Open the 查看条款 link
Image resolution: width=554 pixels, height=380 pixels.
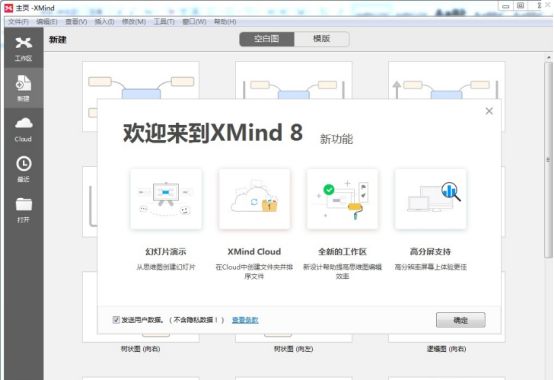pyautogui.click(x=245, y=320)
